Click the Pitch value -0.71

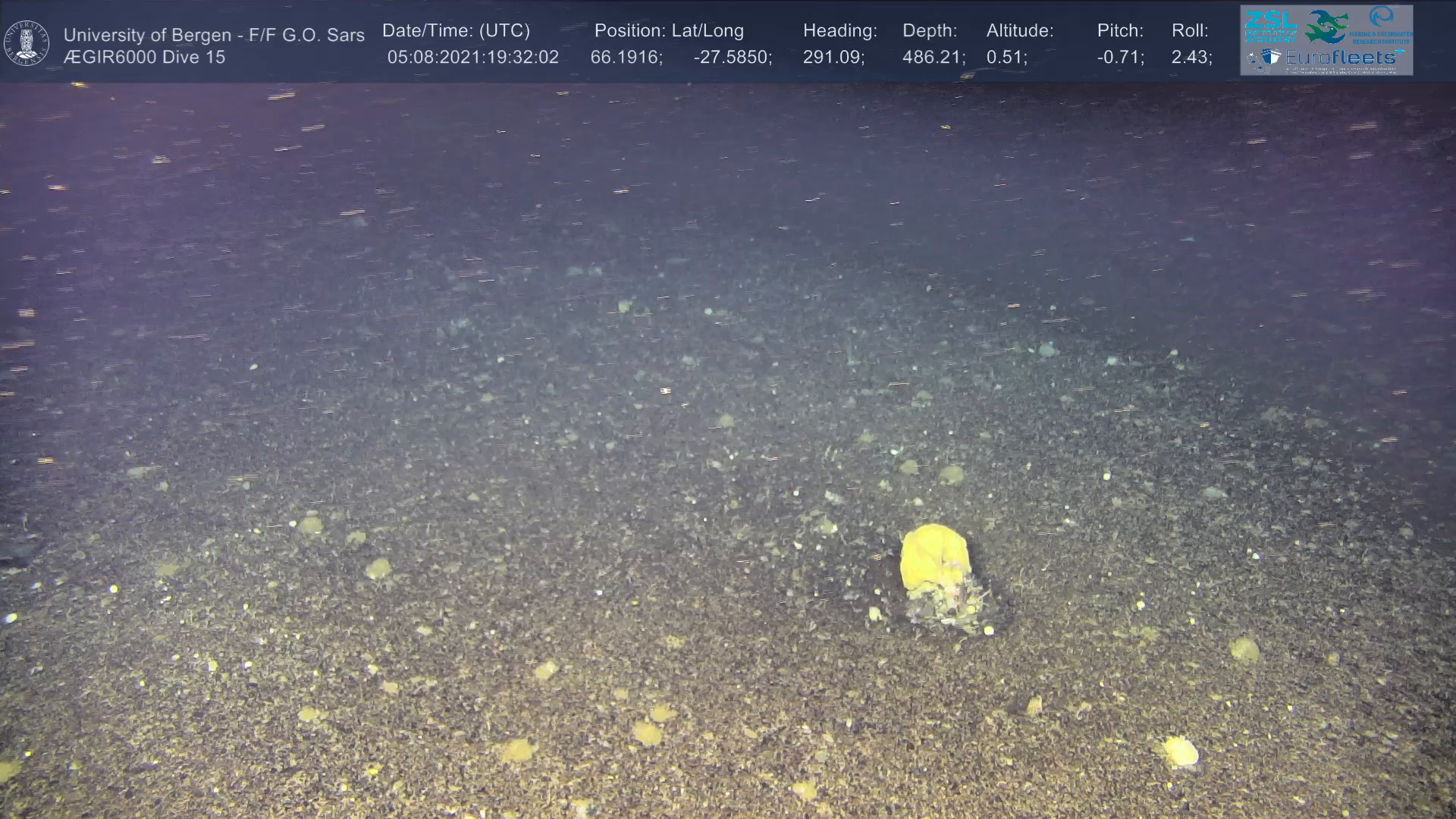coord(1119,58)
